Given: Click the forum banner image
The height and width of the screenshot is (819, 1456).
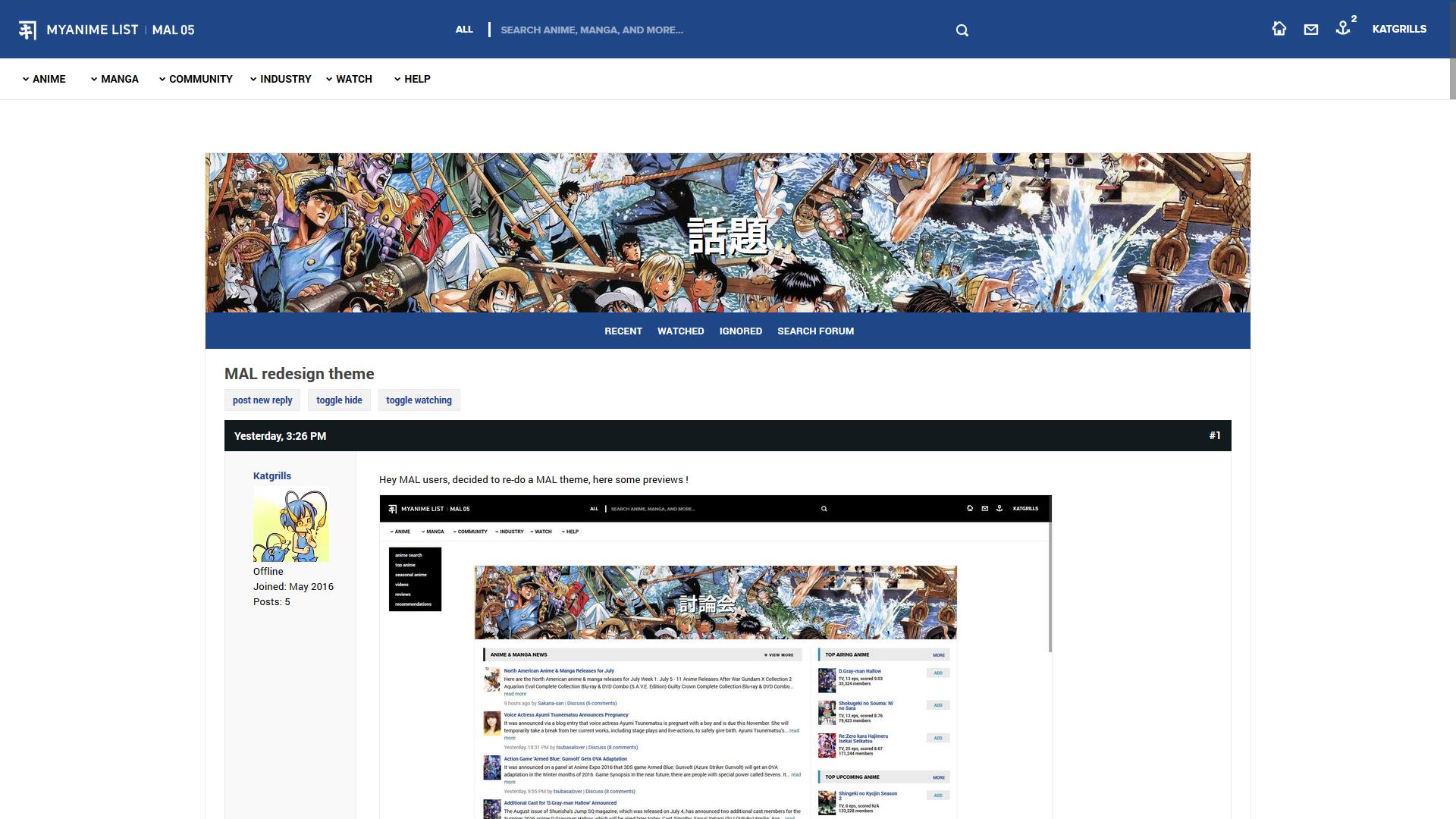Looking at the screenshot, I should click(727, 233).
